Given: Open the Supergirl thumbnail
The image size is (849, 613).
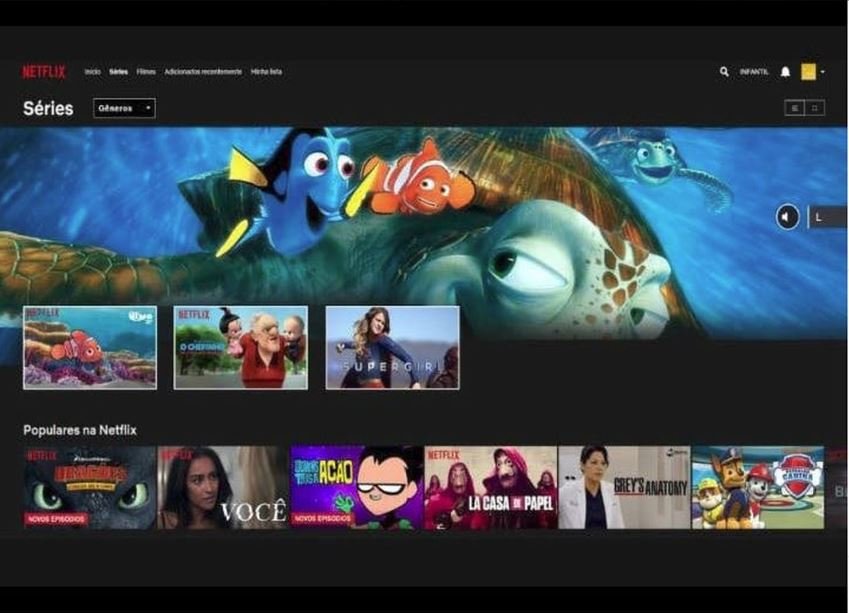Looking at the screenshot, I should [x=393, y=348].
